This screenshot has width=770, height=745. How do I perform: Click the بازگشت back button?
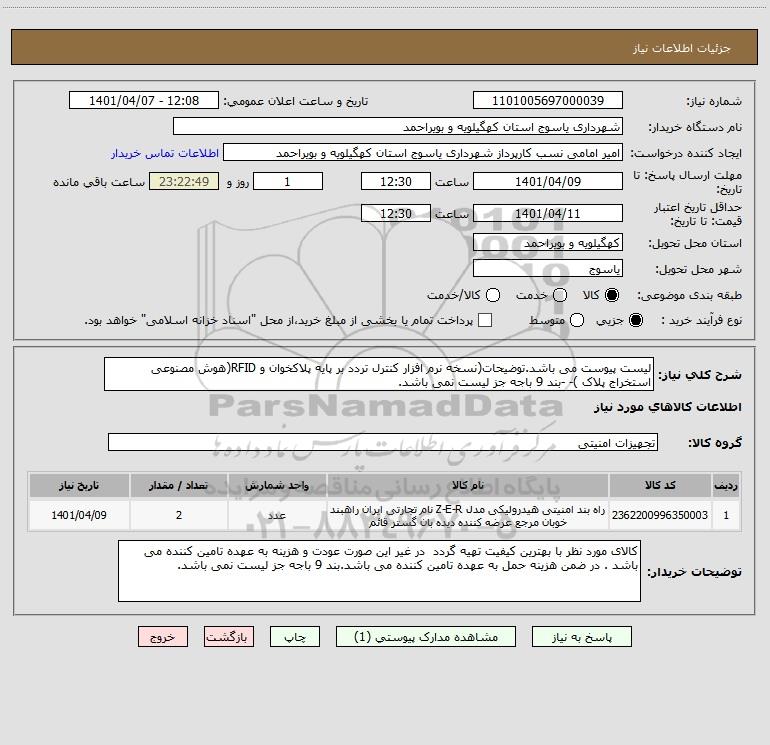[x=229, y=637]
